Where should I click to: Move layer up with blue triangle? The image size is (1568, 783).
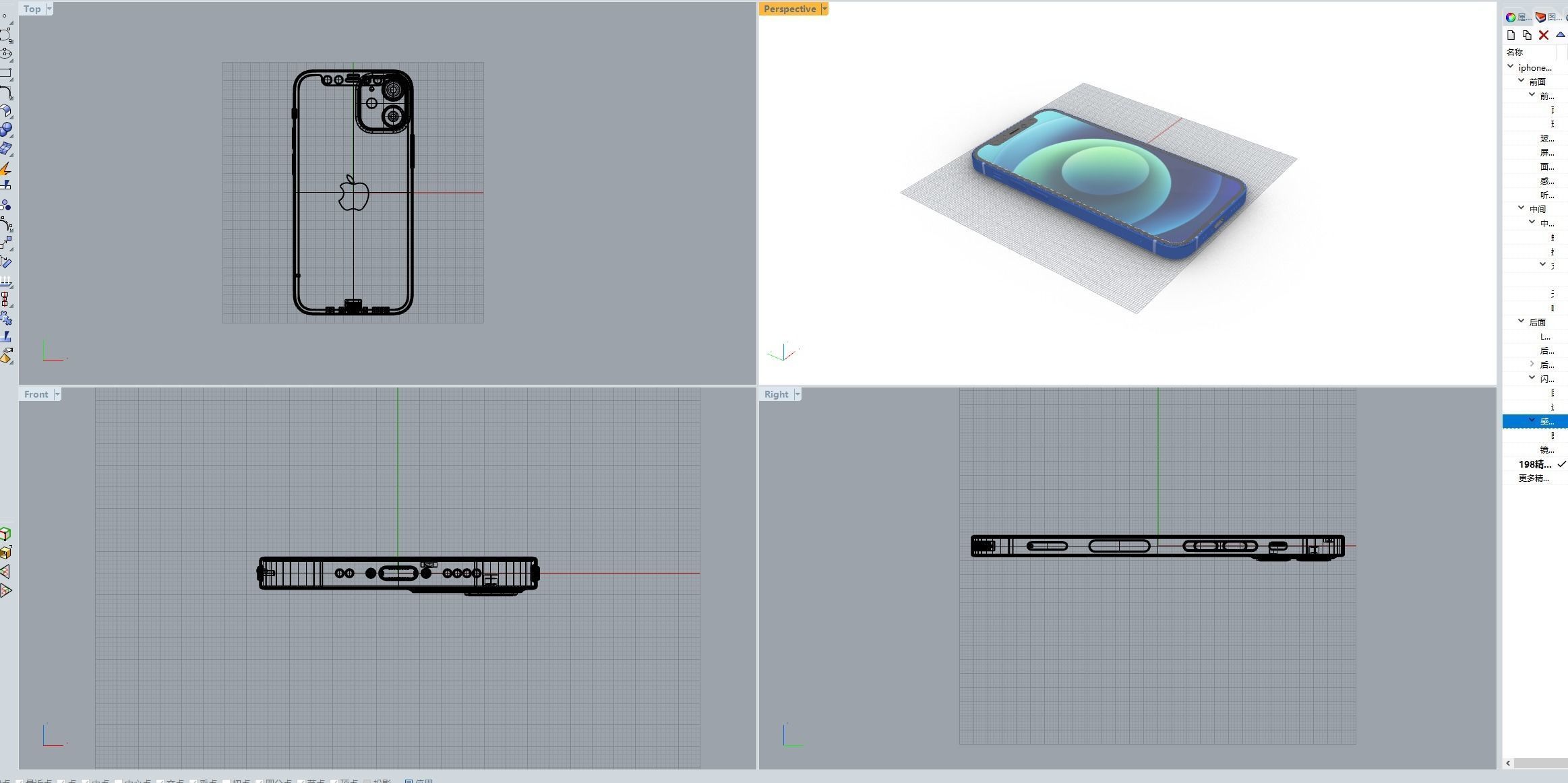pos(1560,35)
